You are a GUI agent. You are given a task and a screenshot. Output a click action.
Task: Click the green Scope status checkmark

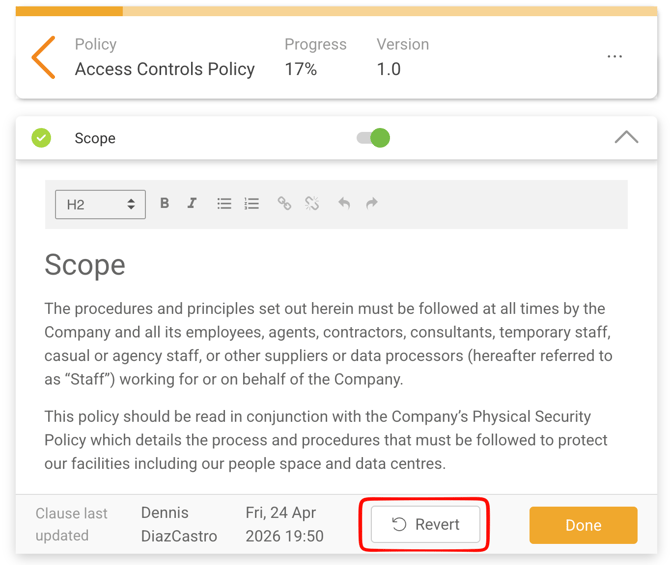coord(41,138)
